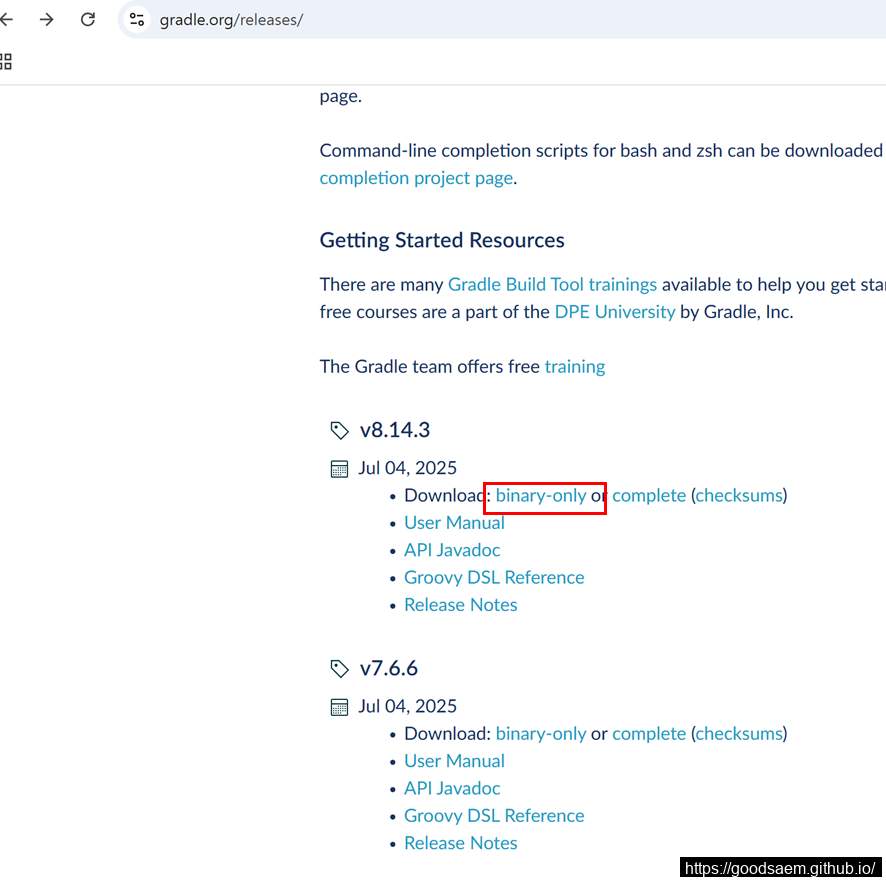The width and height of the screenshot is (886, 884).
Task: Read the v8.14.3 Release Notes
Action: pos(461,605)
